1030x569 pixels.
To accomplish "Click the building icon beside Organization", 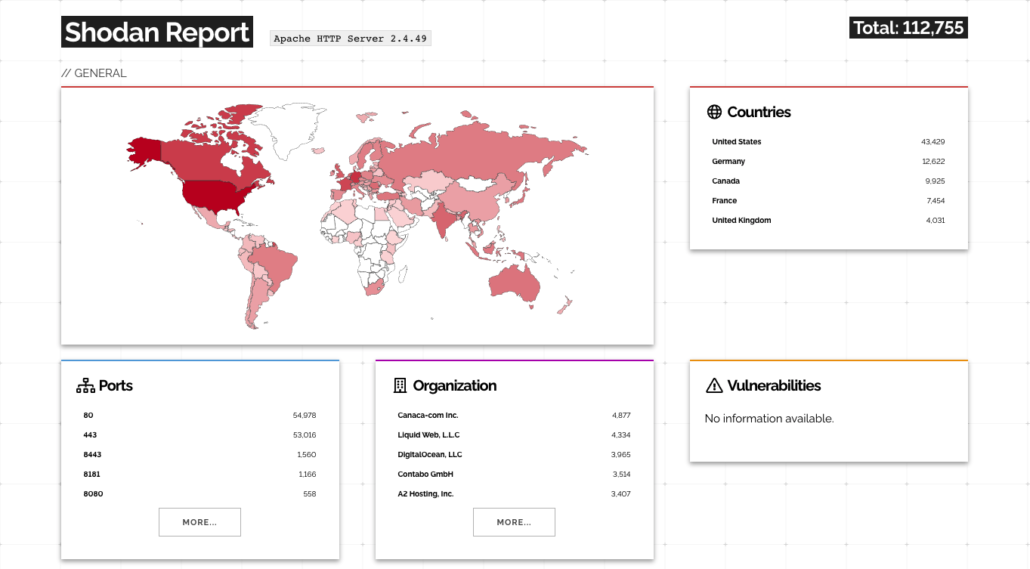I will coord(399,386).
